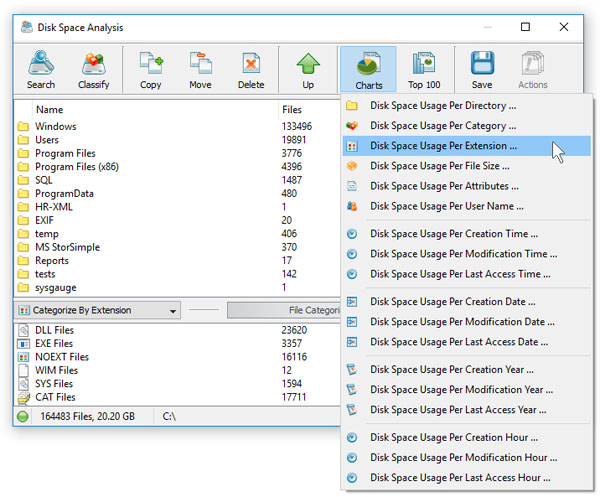Screen dimensions: 600x497
Task: Open Disk Space Usage Per Creation Date
Action: [x=466, y=301]
